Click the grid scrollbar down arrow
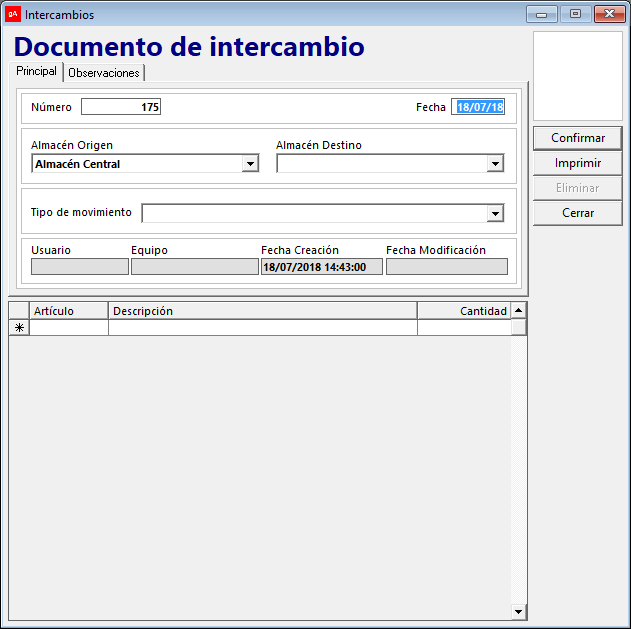The height and width of the screenshot is (629, 631). (x=518, y=611)
